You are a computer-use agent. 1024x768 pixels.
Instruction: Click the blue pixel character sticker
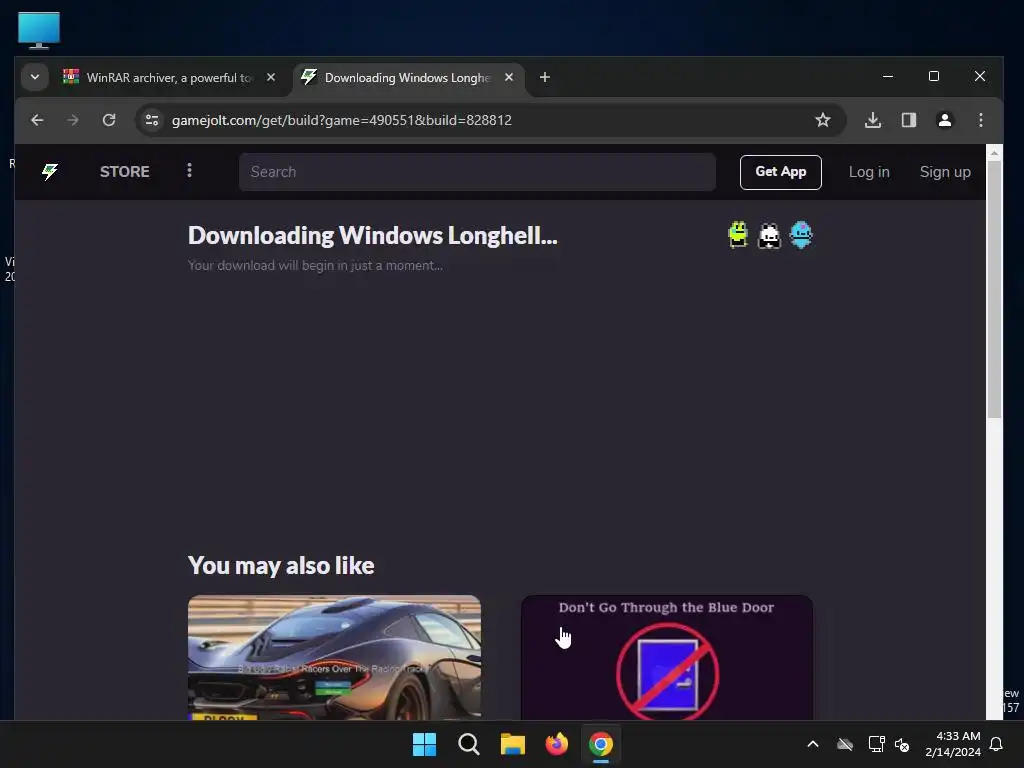click(801, 235)
